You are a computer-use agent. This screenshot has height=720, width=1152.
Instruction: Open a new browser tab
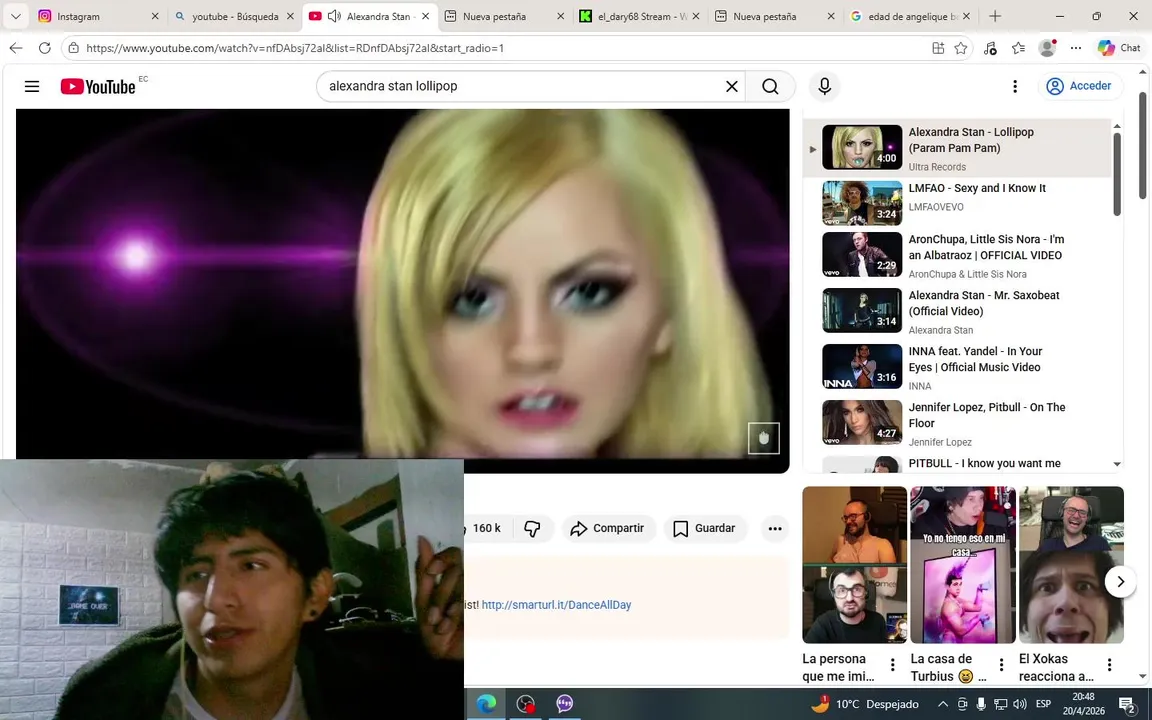click(x=995, y=16)
